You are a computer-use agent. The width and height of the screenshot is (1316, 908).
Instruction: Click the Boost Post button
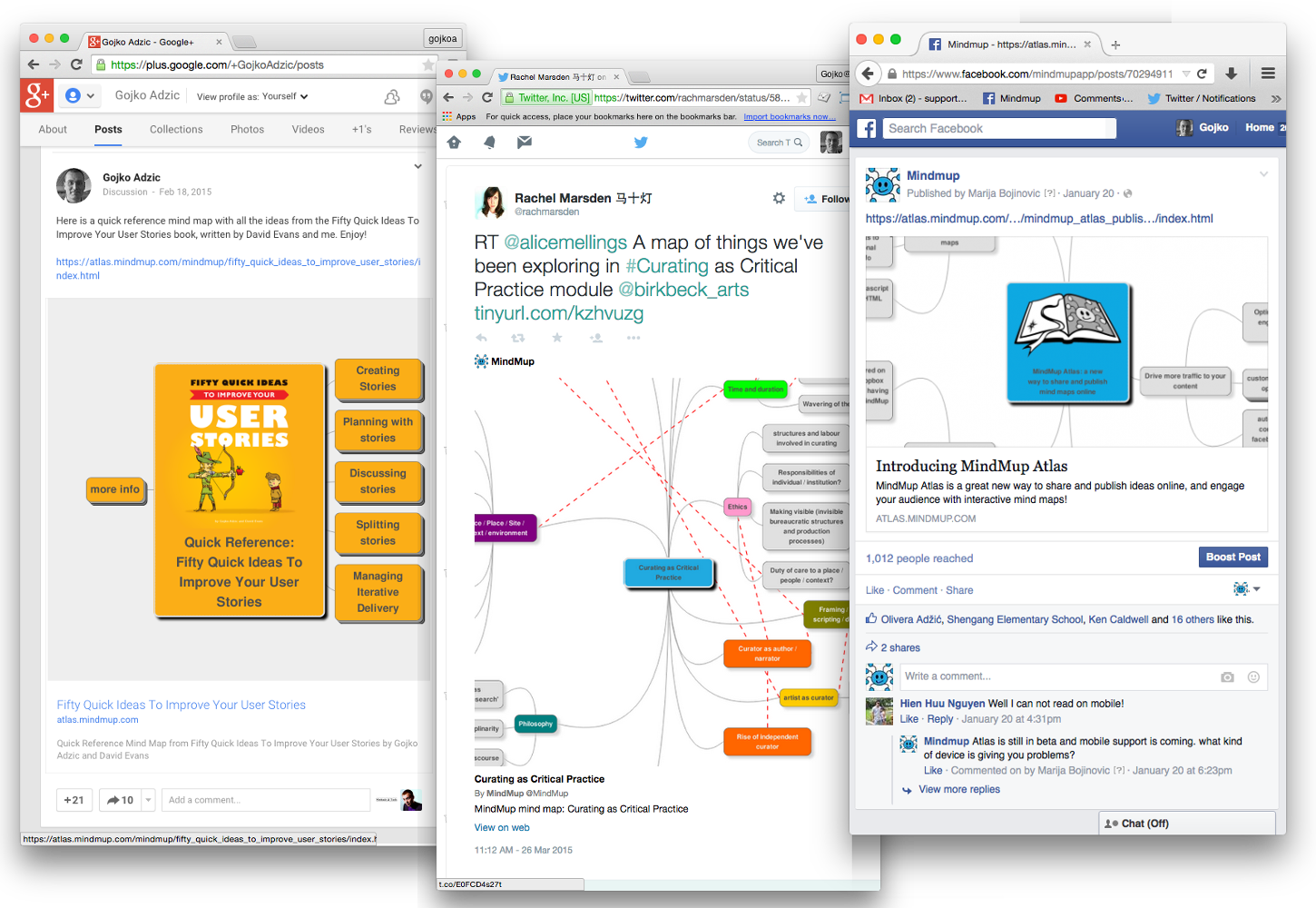[x=1233, y=557]
